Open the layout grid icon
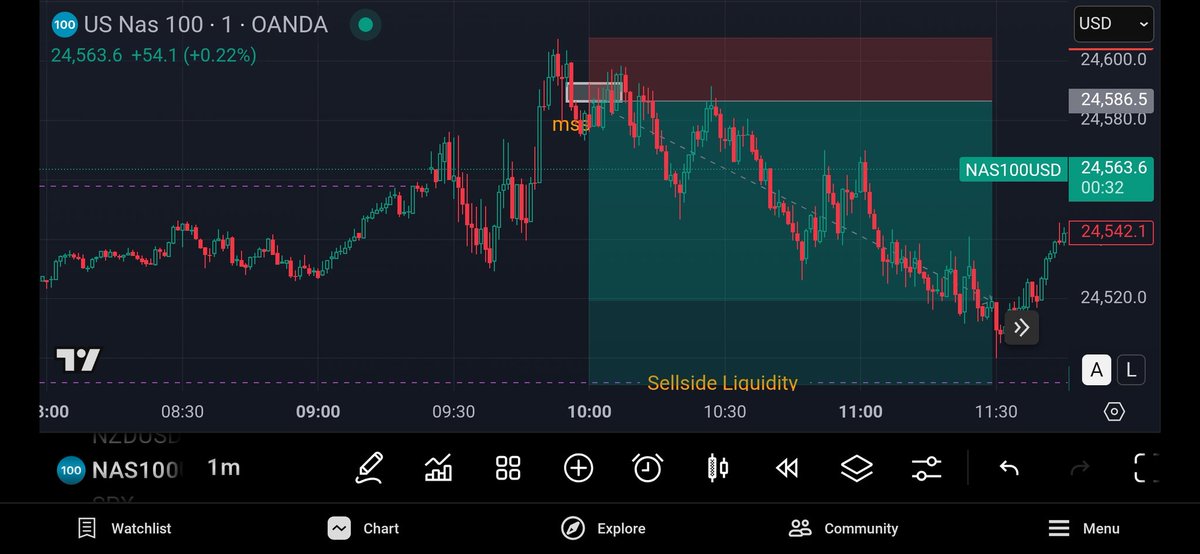1200x554 pixels. (508, 468)
